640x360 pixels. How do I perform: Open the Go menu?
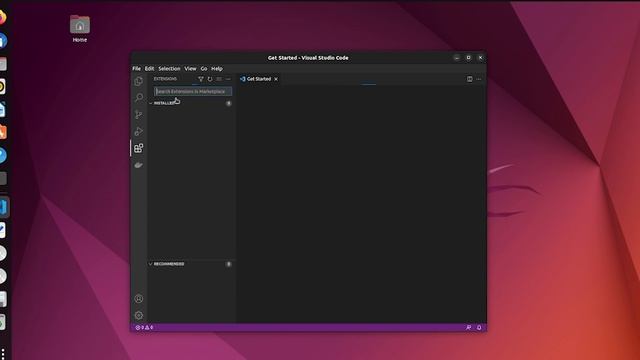204,69
